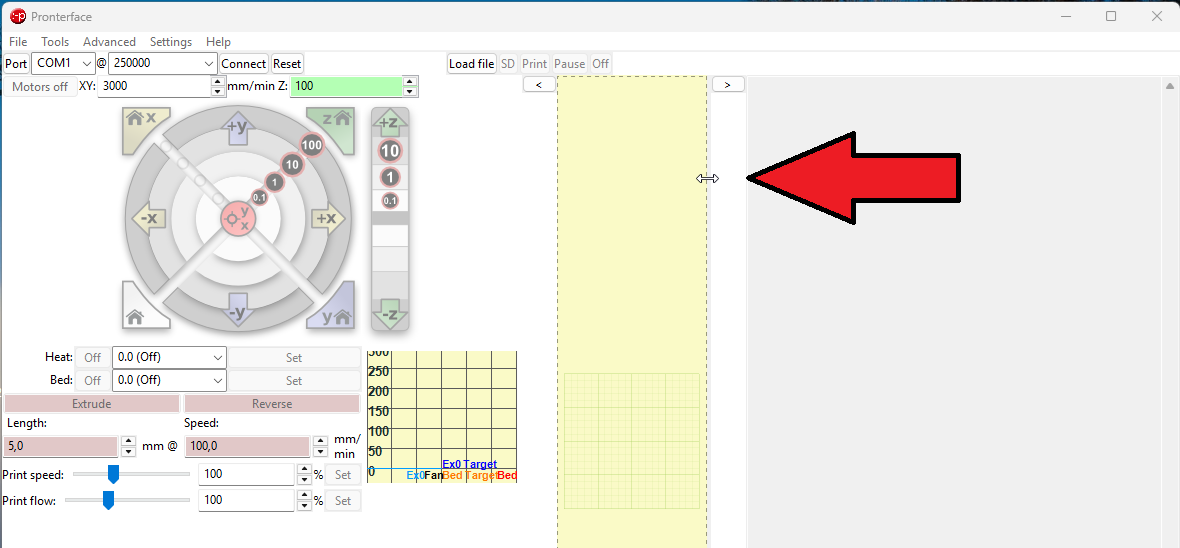Click the extrude Length input field

click(61, 446)
